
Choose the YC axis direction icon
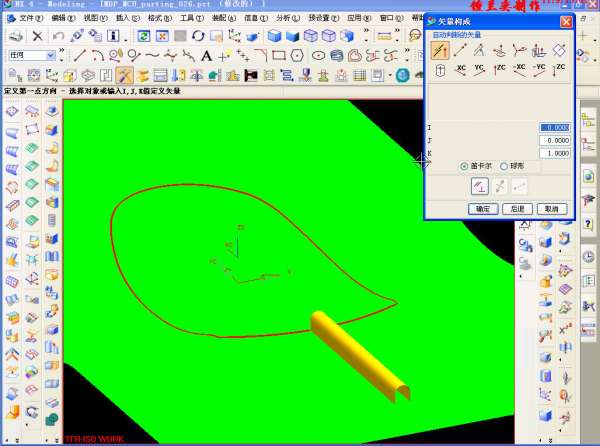pos(479,70)
